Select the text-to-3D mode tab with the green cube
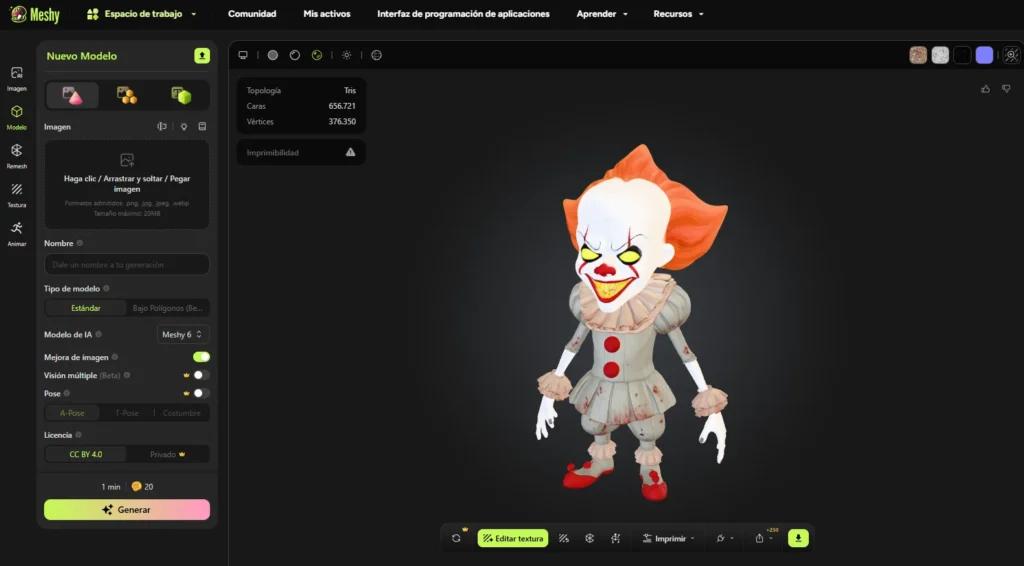The height and width of the screenshot is (566, 1024). pyautogui.click(x=181, y=95)
